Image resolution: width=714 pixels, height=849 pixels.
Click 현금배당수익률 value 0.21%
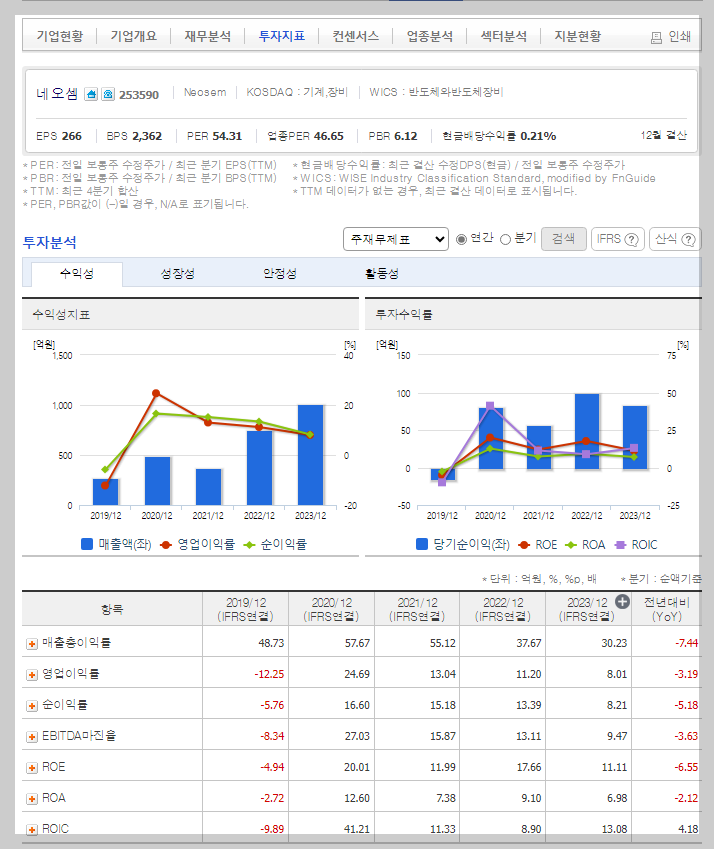point(538,136)
